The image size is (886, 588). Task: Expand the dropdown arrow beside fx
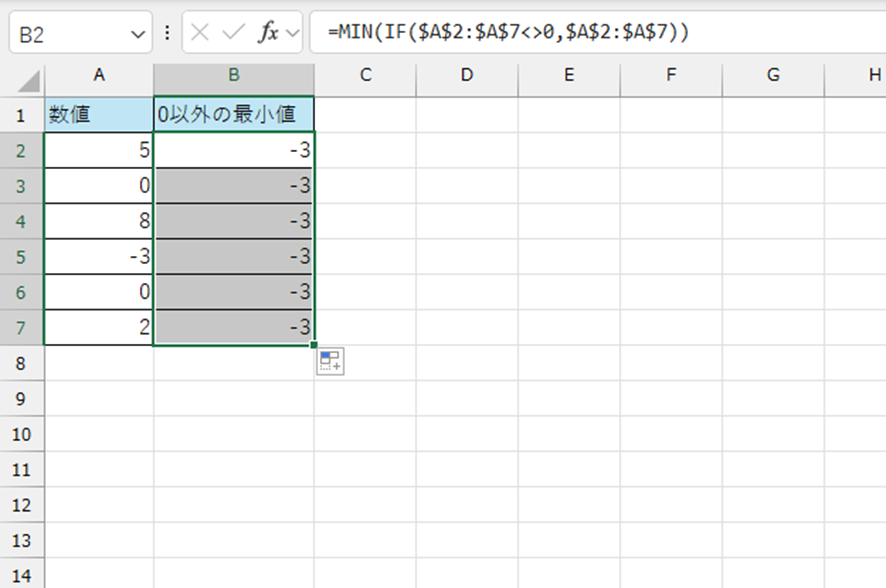coord(293,34)
